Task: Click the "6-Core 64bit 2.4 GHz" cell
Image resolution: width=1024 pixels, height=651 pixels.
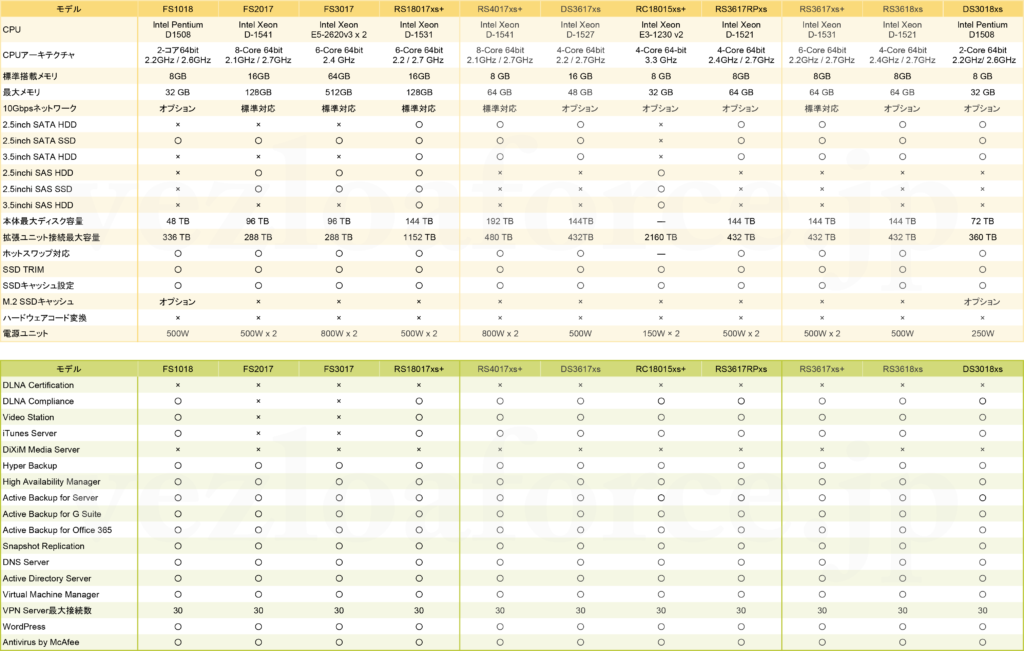Action: tap(338, 55)
